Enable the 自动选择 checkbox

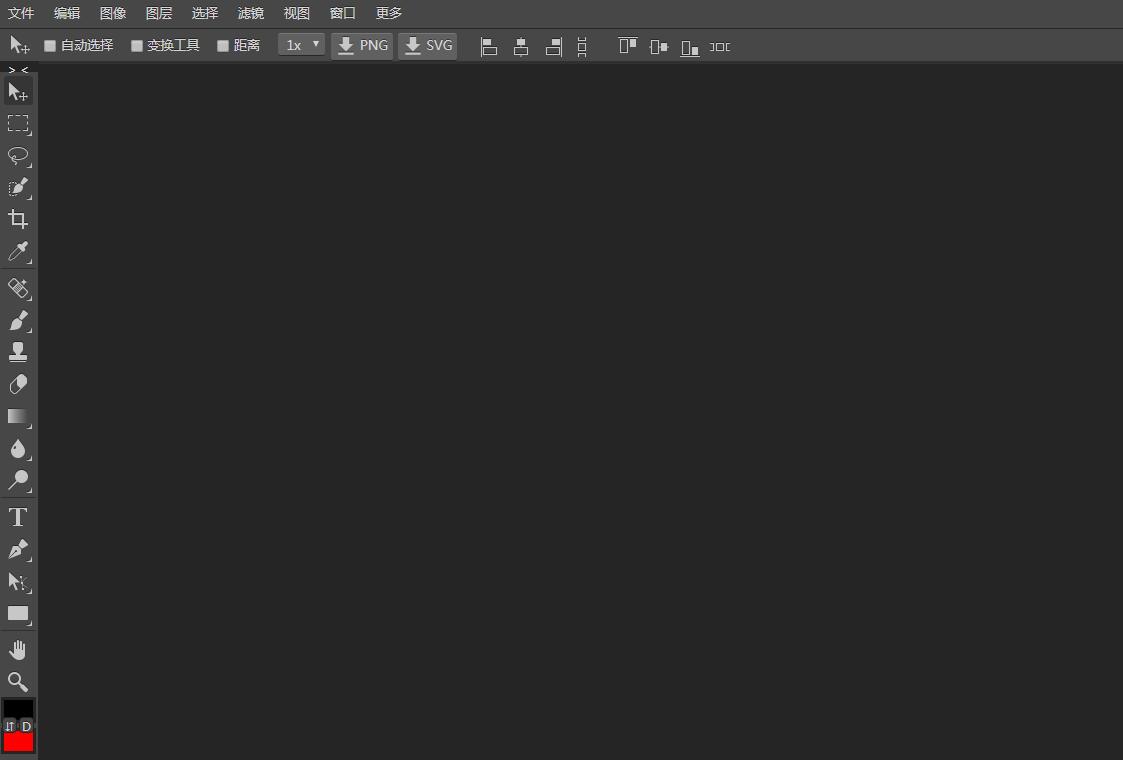point(50,46)
